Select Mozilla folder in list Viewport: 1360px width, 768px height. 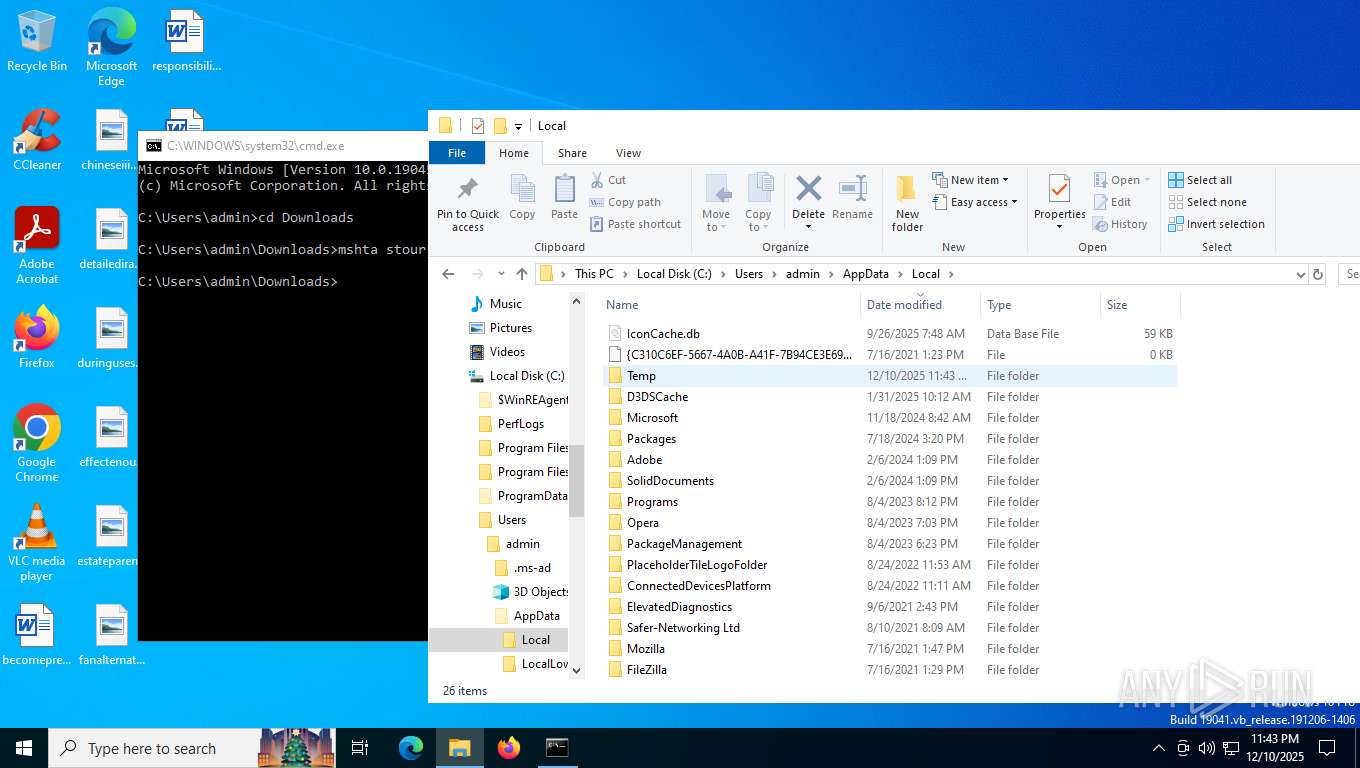(x=890, y=649)
